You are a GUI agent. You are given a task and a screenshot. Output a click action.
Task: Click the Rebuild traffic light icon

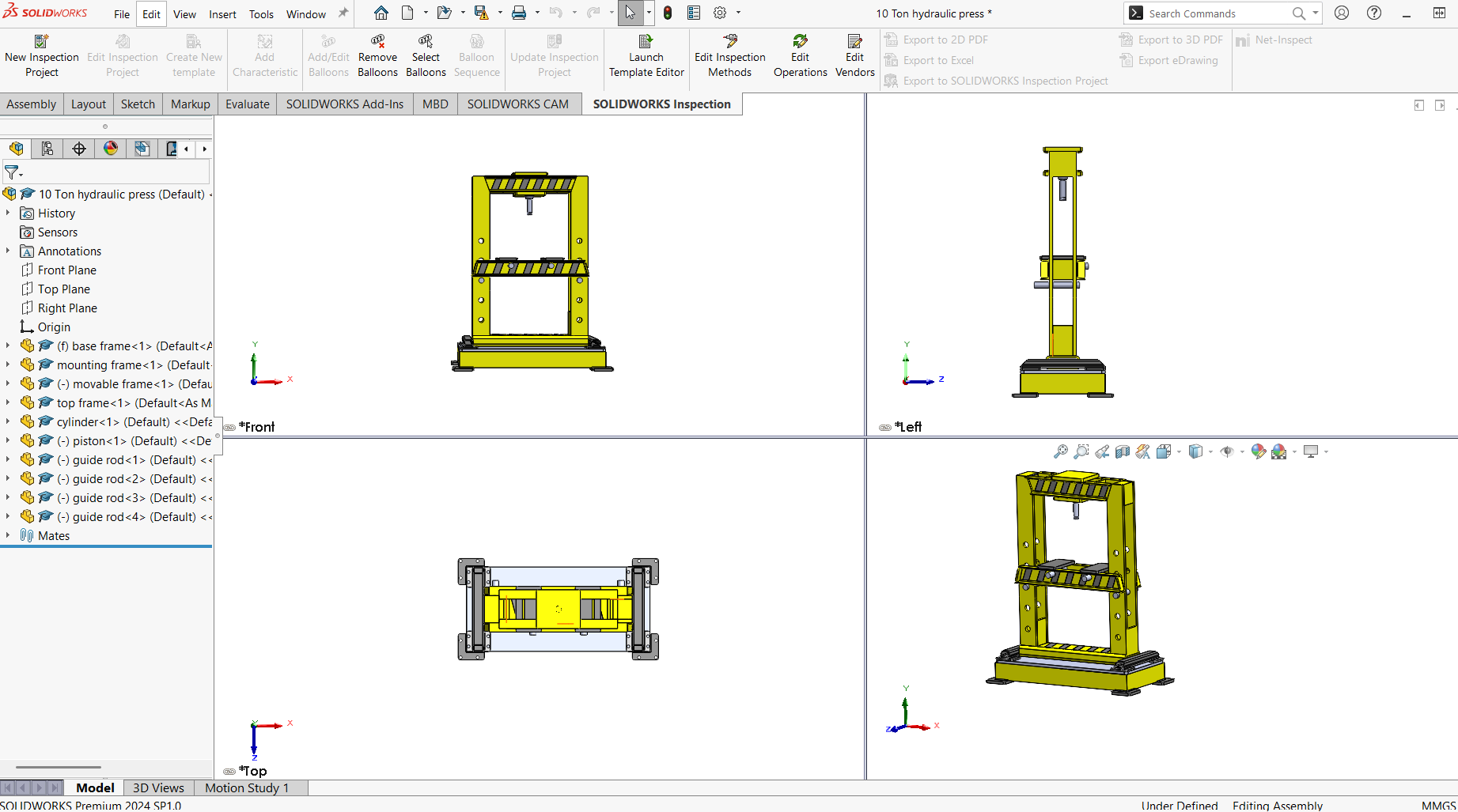click(668, 13)
